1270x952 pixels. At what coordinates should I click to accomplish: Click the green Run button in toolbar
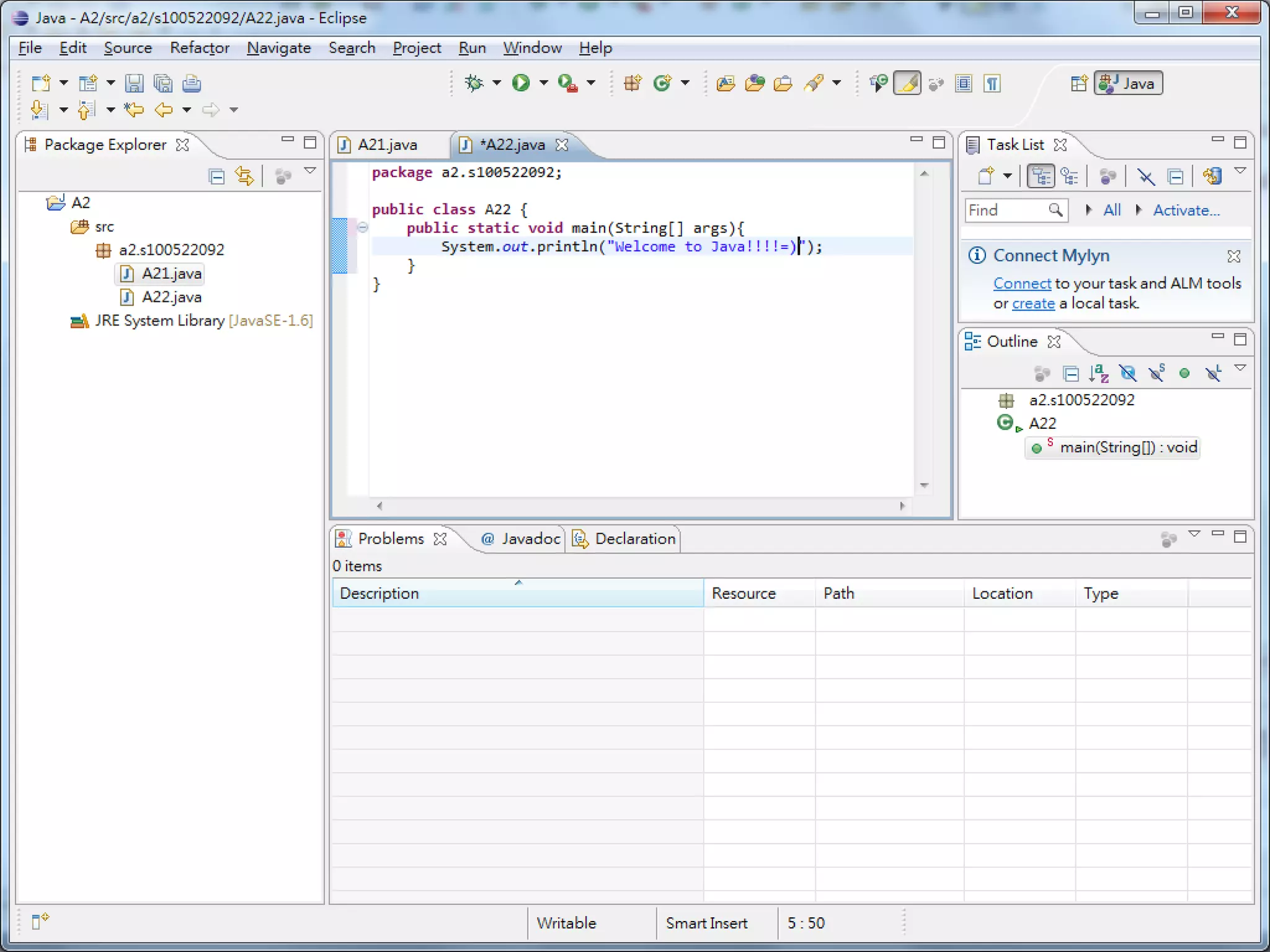(521, 83)
